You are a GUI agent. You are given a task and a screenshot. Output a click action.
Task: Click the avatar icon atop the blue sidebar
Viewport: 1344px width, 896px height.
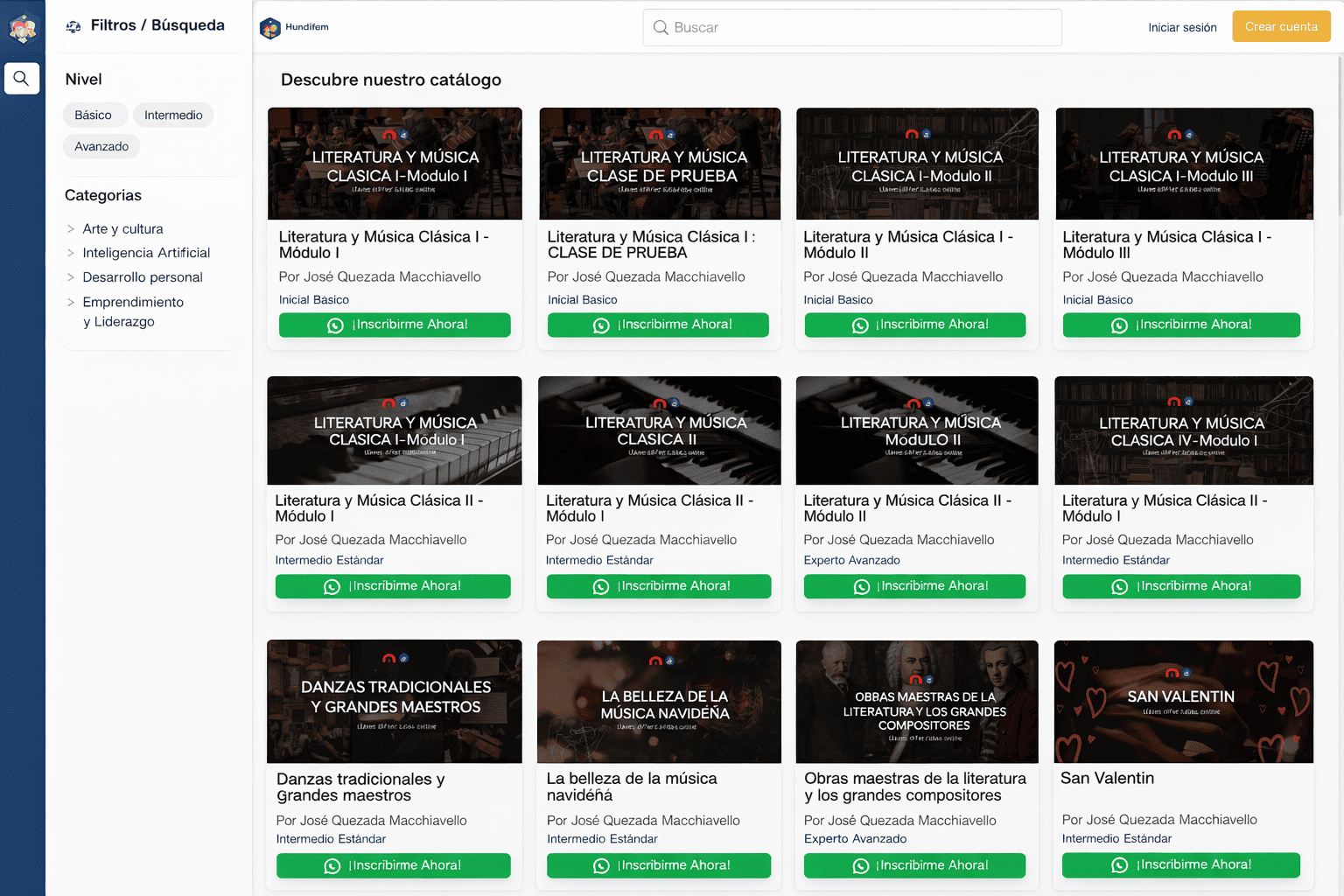[22, 29]
